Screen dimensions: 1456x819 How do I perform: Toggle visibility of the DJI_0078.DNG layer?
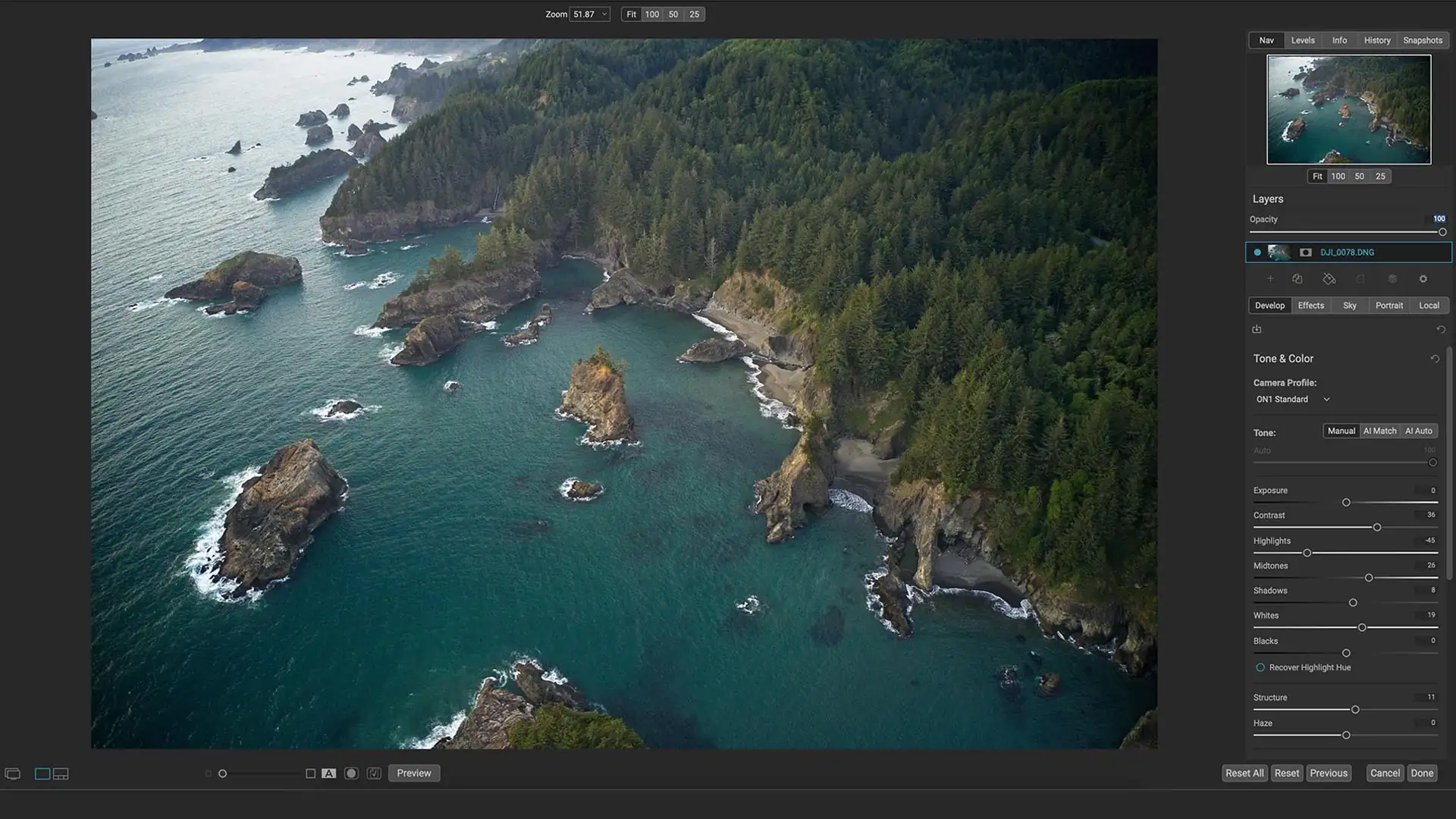(x=1257, y=253)
